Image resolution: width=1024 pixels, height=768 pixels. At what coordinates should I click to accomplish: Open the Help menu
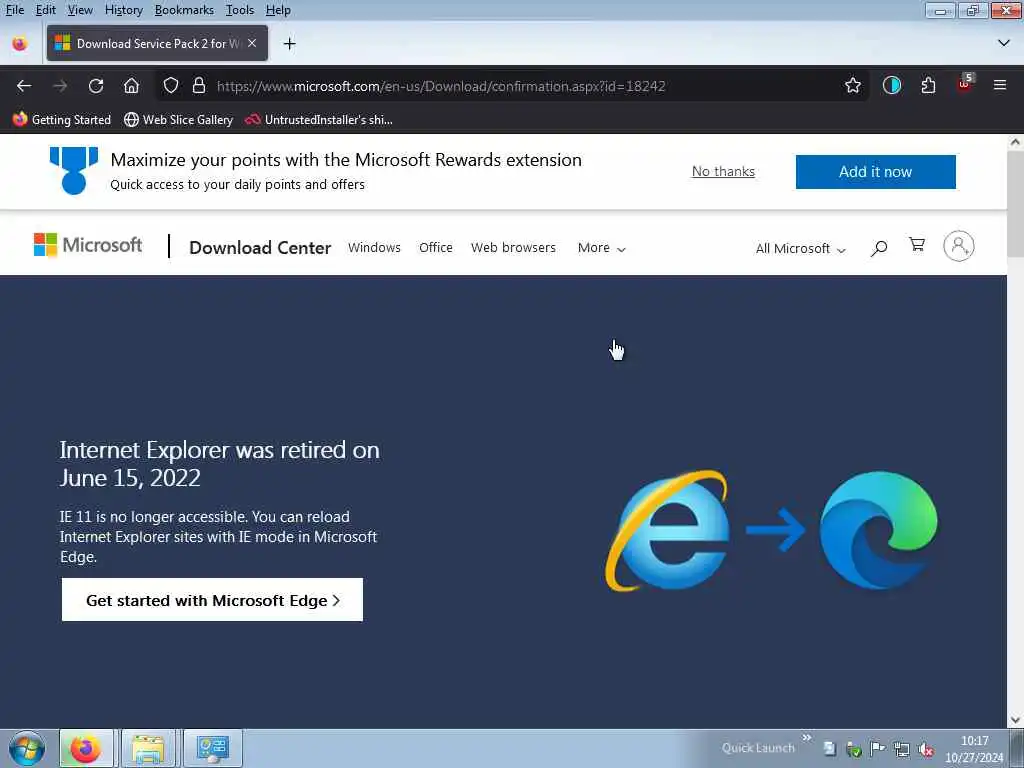pos(278,10)
